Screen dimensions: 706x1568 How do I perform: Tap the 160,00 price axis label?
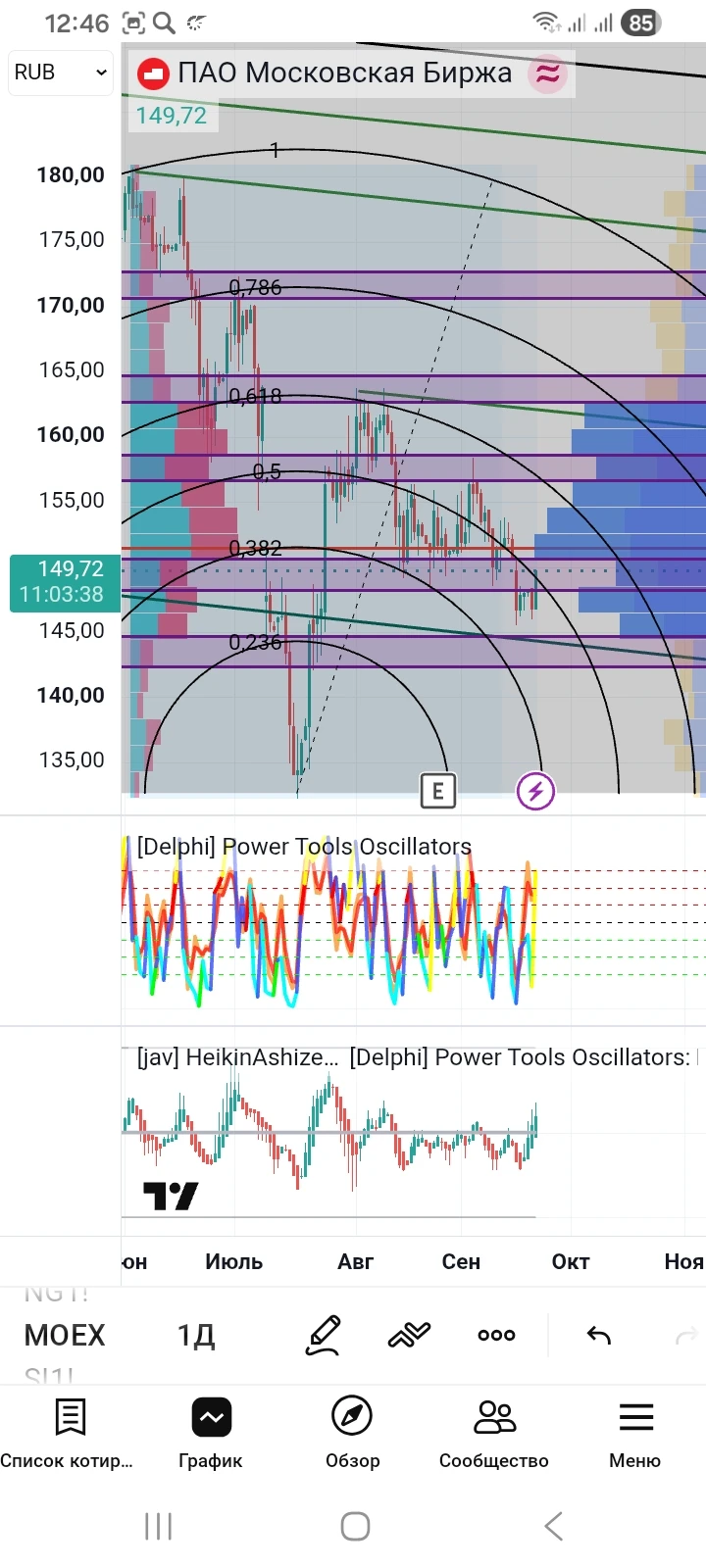(71, 434)
